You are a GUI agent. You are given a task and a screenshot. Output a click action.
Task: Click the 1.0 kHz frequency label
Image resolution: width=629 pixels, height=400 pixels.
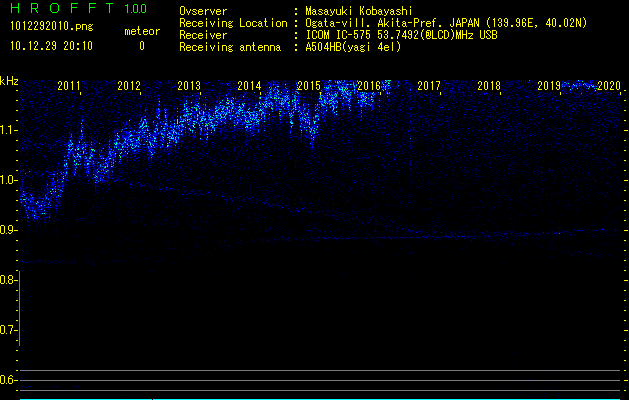point(8,180)
